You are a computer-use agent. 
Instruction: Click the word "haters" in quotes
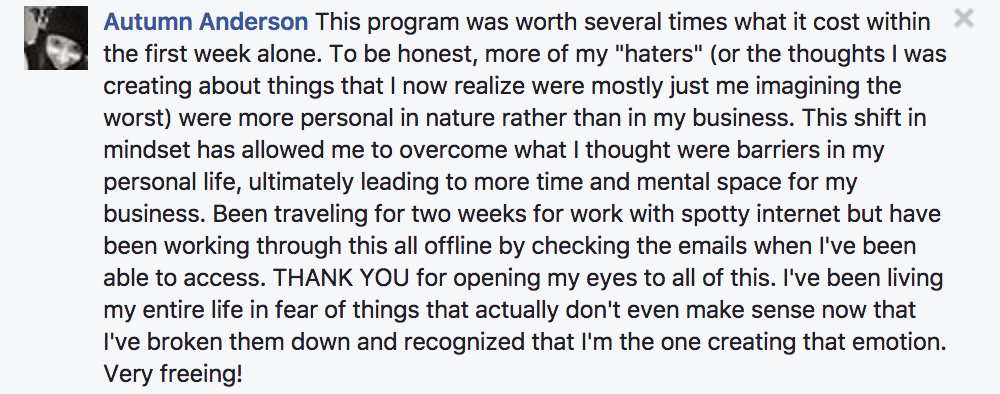click(654, 54)
